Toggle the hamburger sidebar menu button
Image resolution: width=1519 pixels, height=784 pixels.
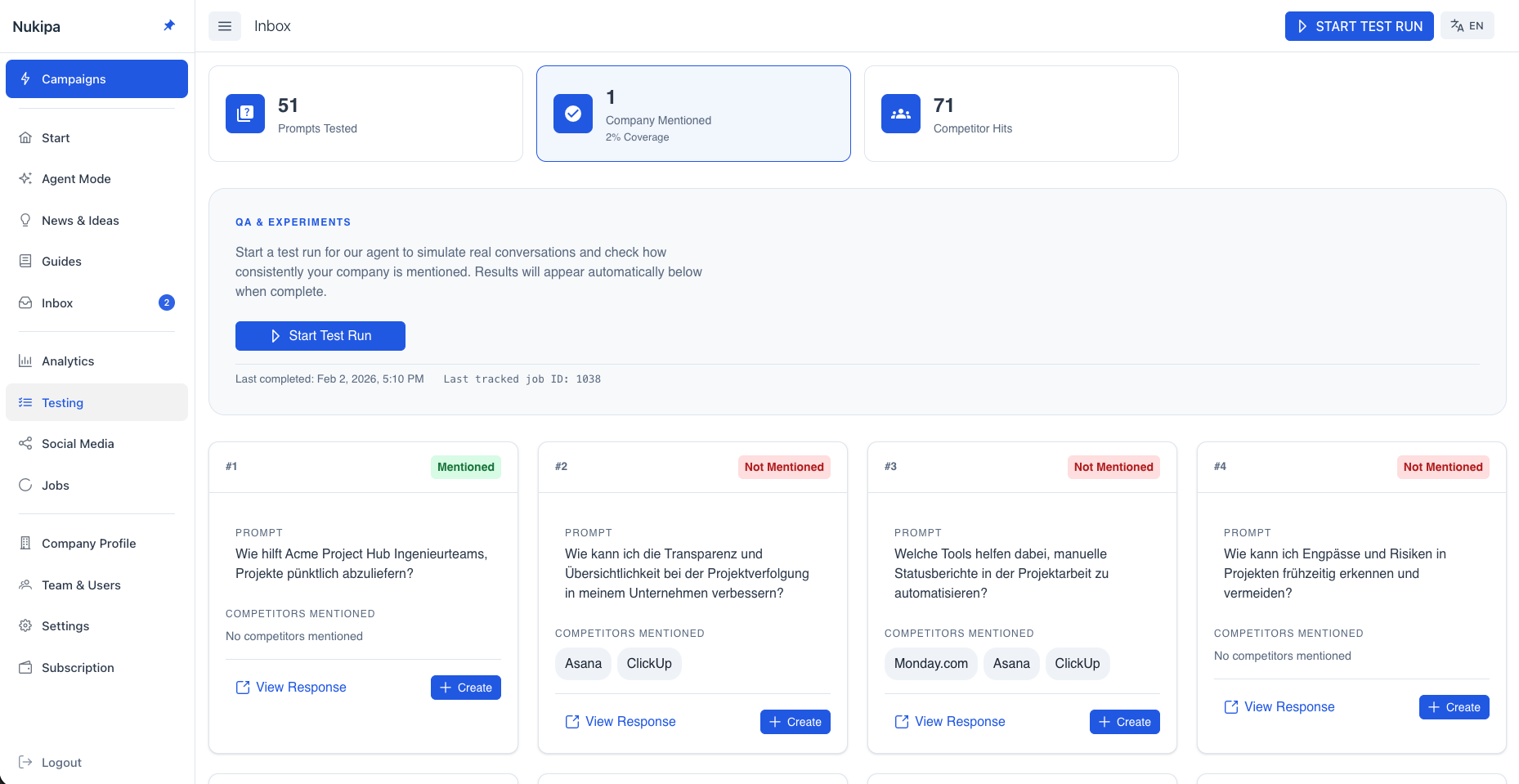coord(225,26)
